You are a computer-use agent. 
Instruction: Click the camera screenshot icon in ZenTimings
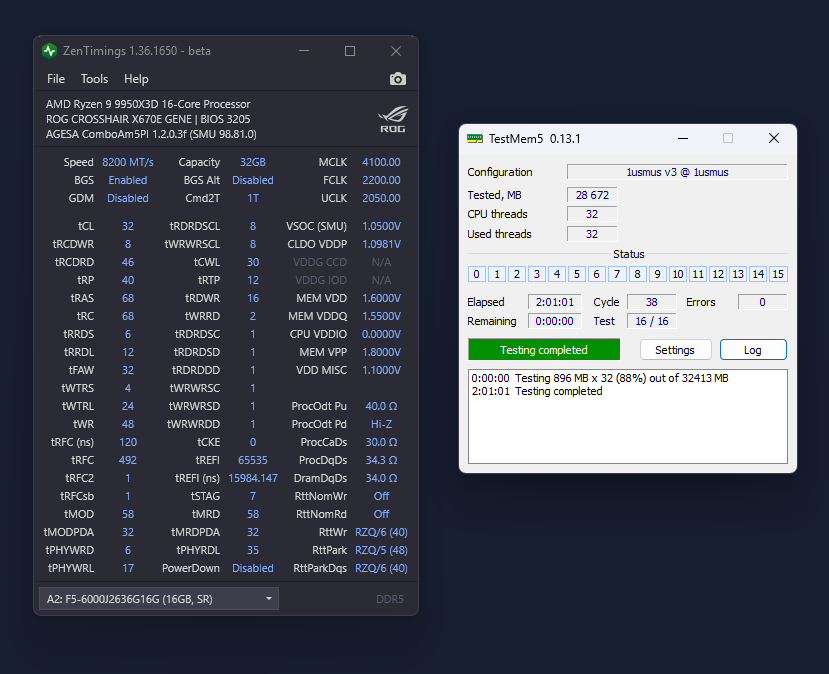point(398,79)
